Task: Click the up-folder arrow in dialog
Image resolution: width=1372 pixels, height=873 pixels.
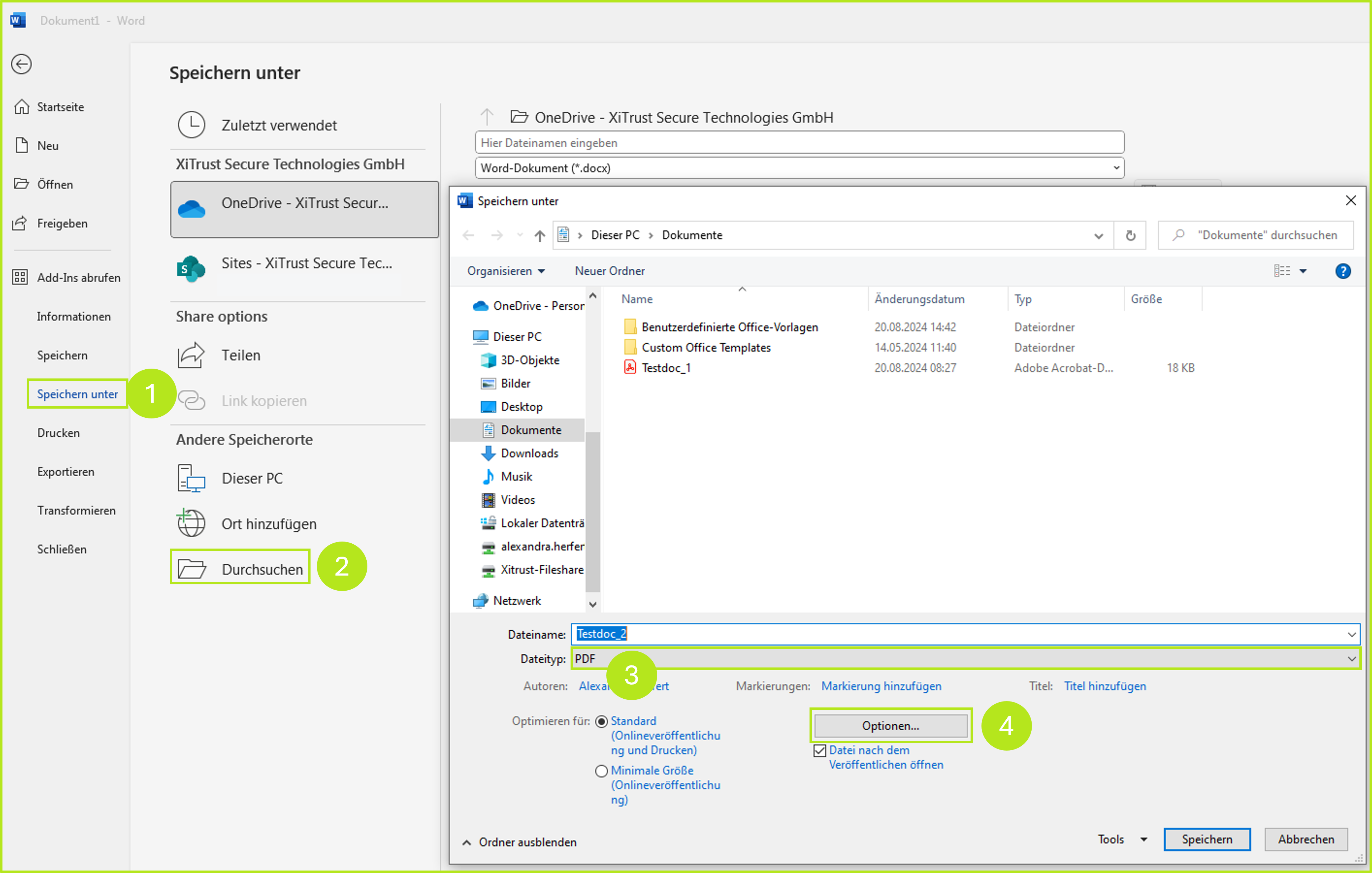Action: click(540, 235)
